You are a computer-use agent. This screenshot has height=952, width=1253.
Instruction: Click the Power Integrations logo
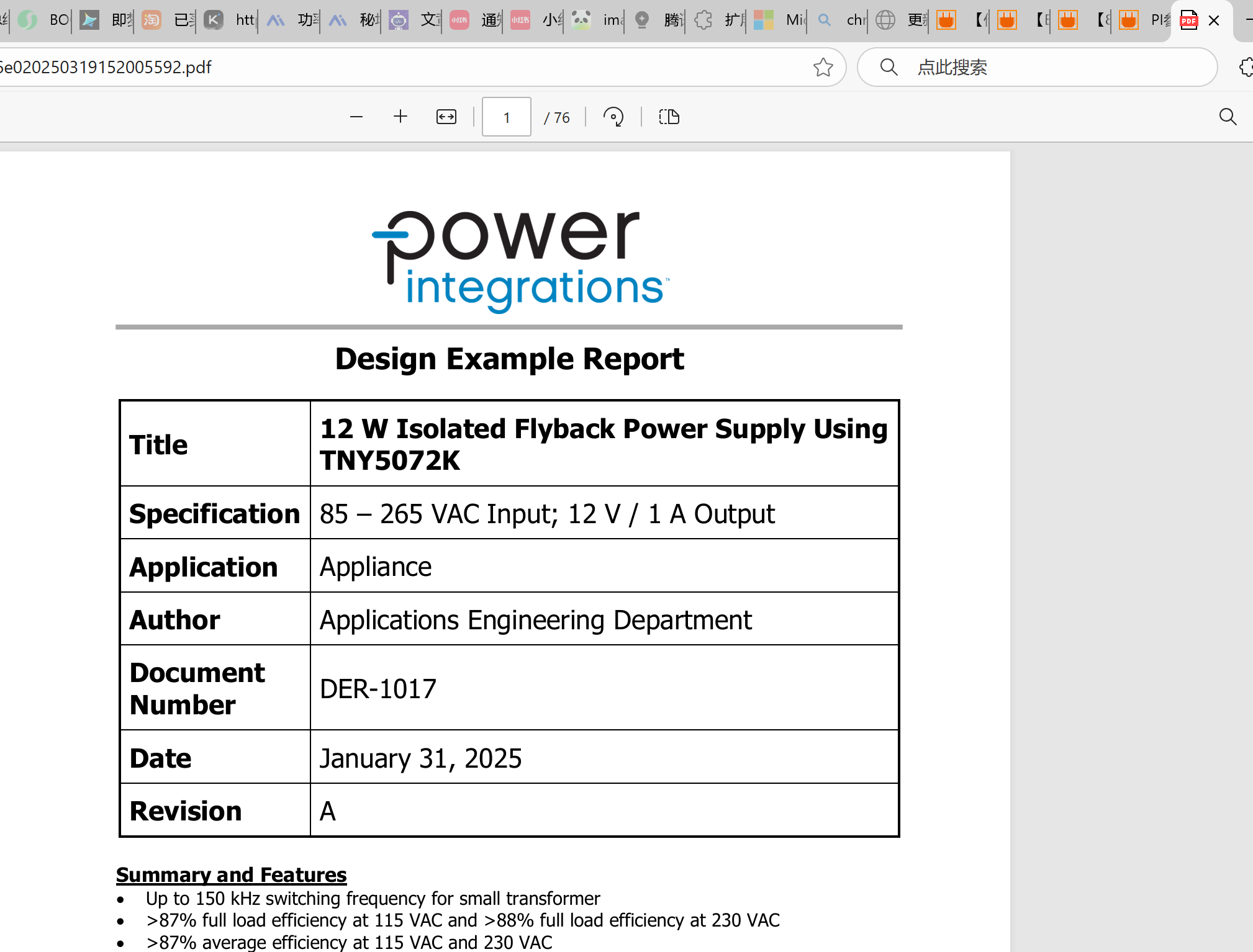520,261
